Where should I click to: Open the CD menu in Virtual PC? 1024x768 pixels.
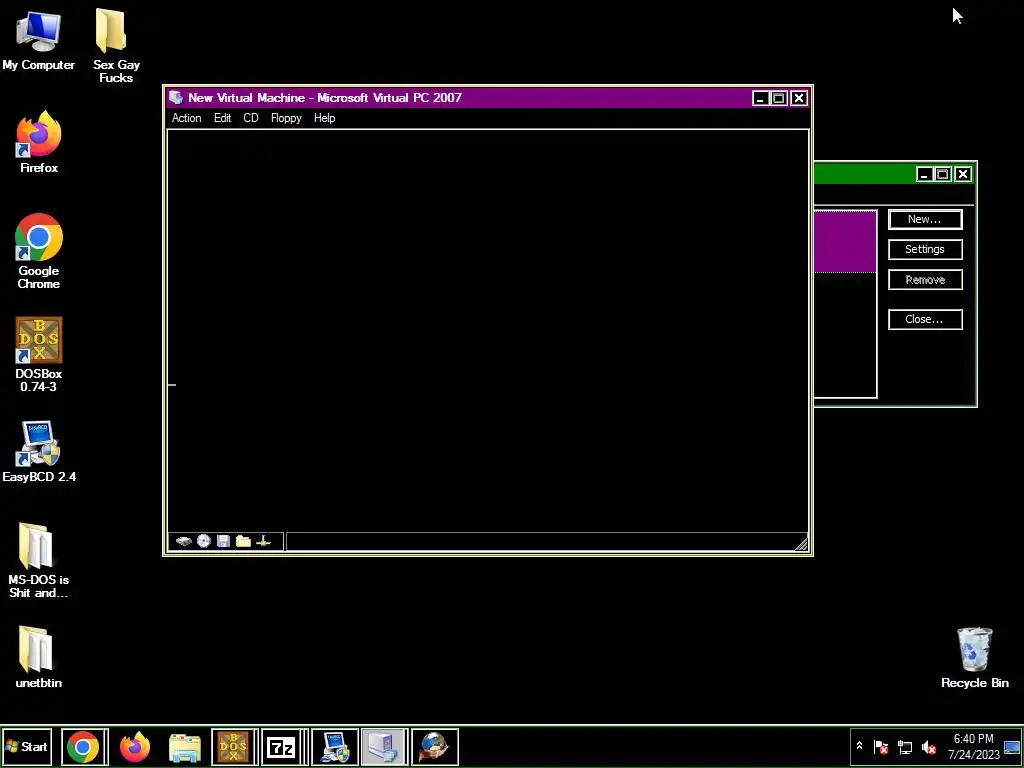coord(251,118)
